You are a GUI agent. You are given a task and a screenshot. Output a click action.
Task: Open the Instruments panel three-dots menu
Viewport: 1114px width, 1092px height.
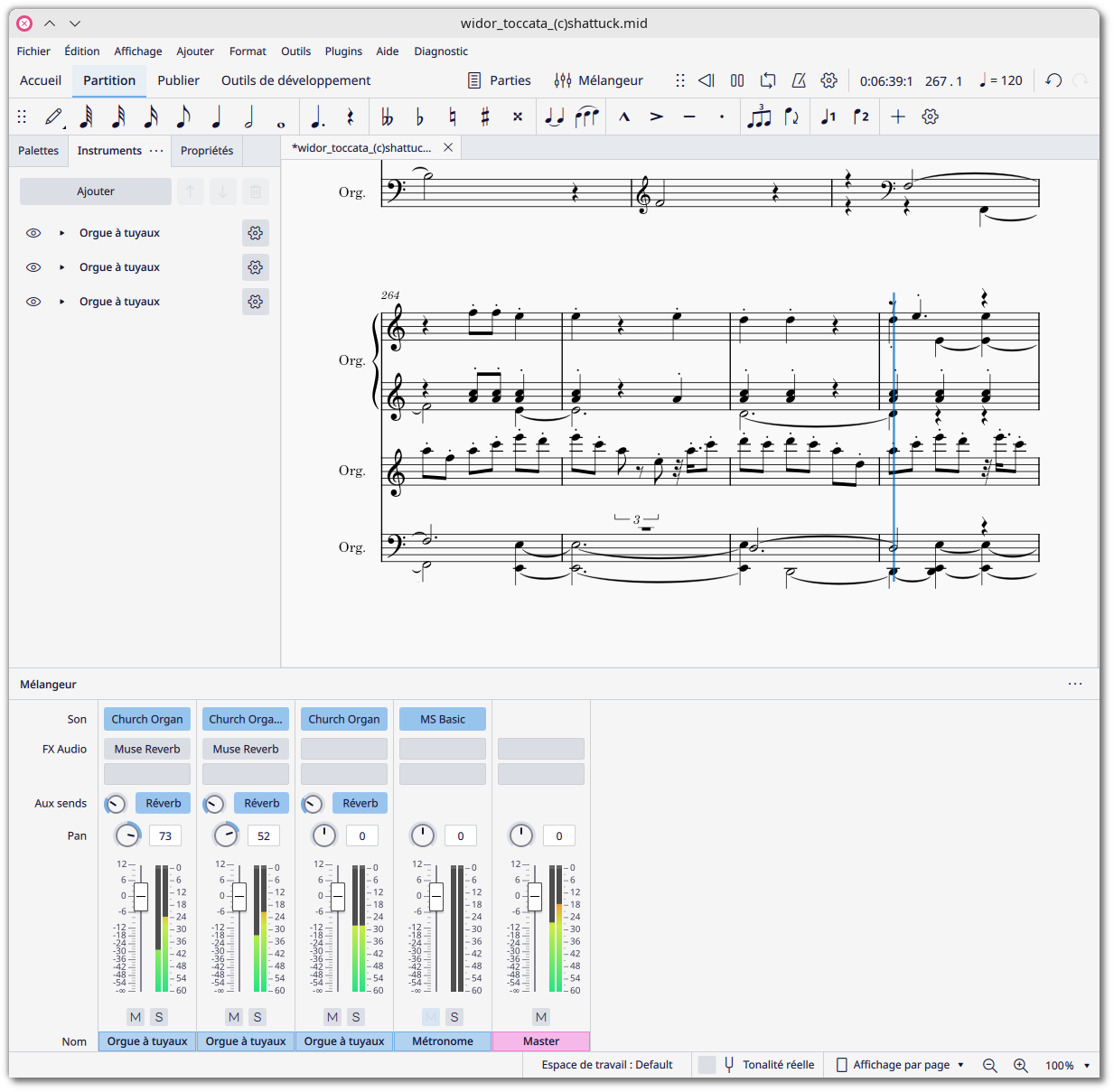156,151
